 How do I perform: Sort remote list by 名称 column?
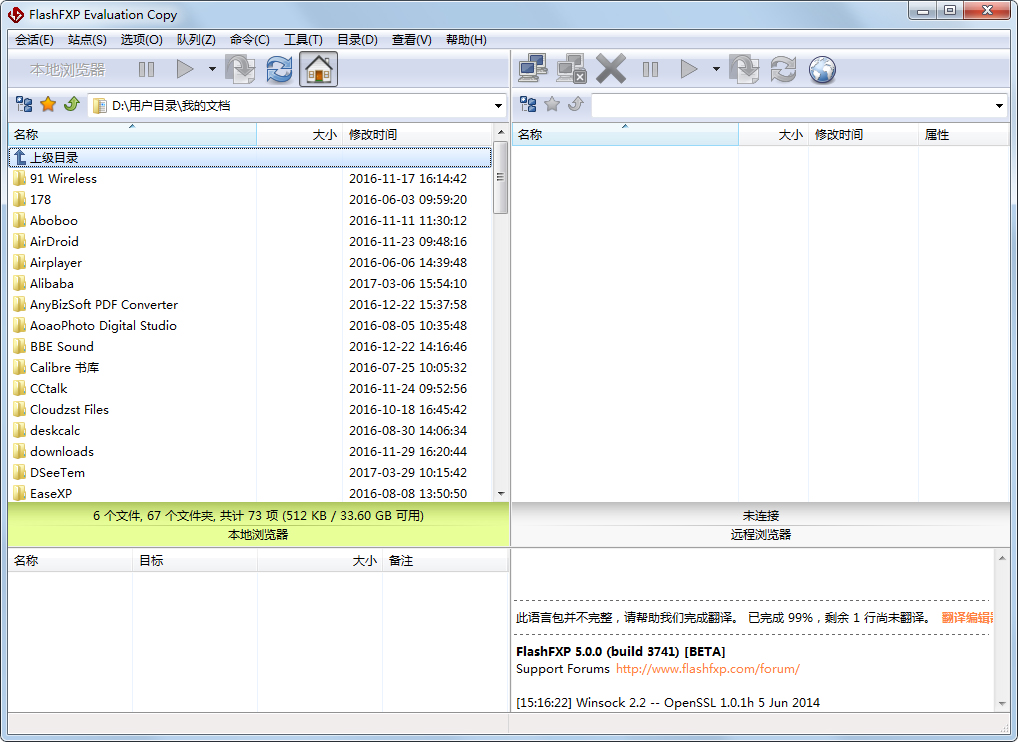(x=625, y=134)
